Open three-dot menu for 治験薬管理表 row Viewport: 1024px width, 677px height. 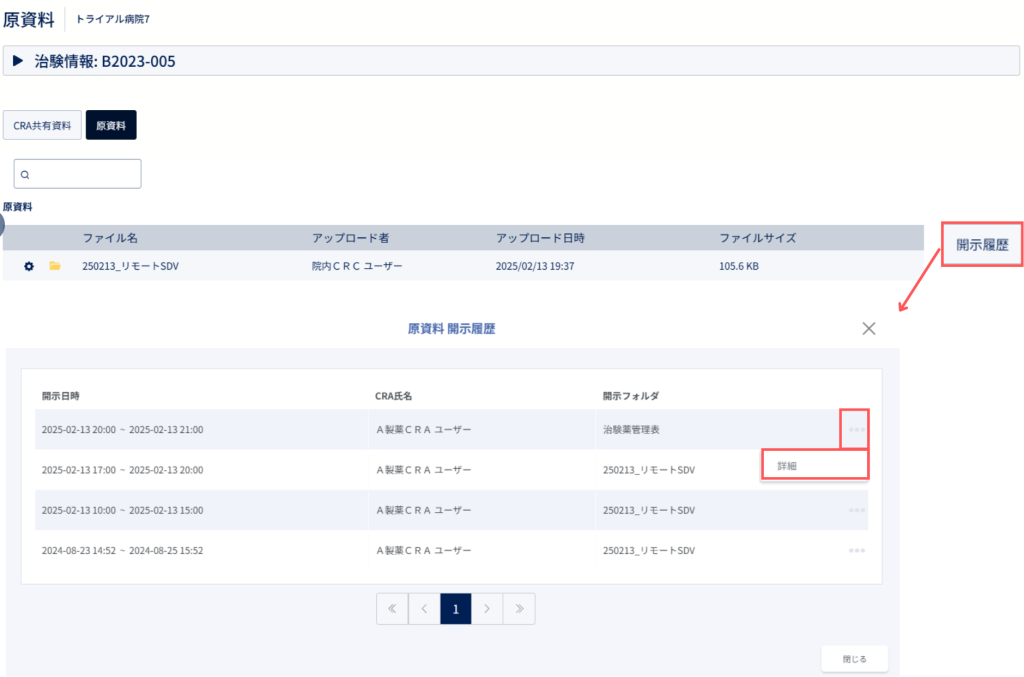tap(857, 430)
